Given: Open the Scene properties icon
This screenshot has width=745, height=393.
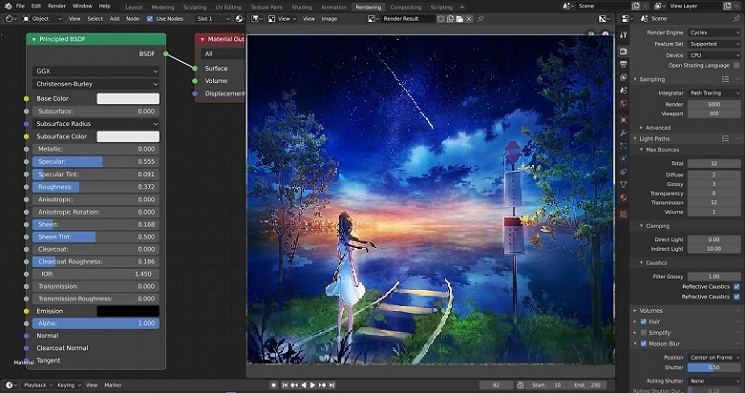Looking at the screenshot, I should coord(624,90).
